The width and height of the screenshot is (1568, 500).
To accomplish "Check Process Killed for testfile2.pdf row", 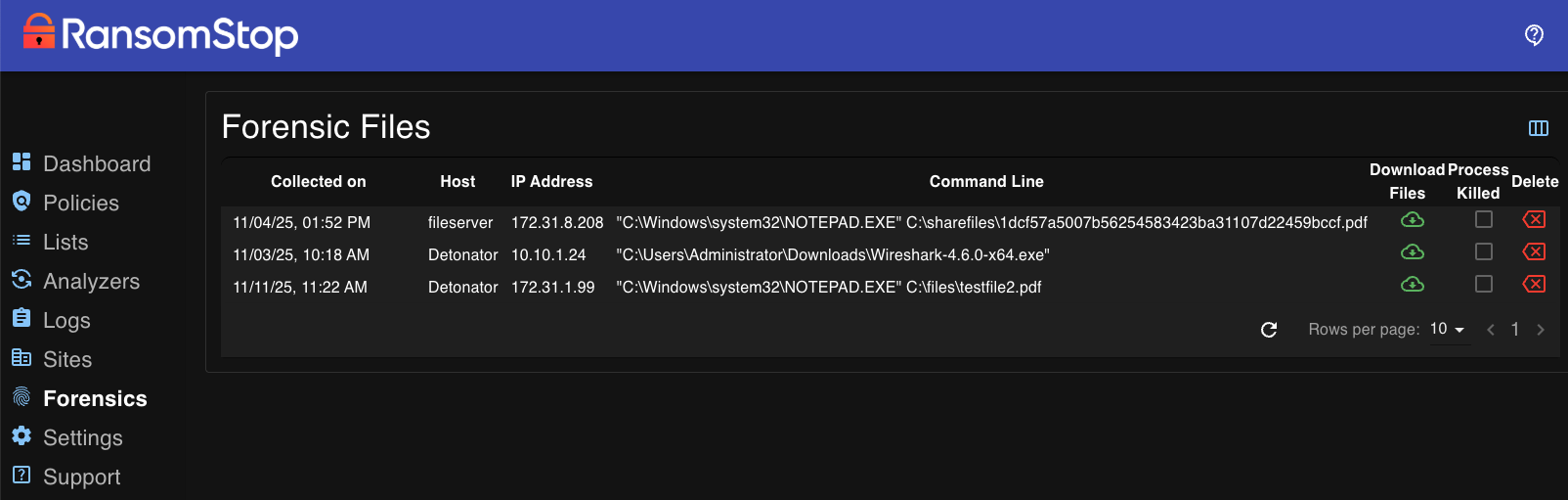I will click(x=1483, y=285).
